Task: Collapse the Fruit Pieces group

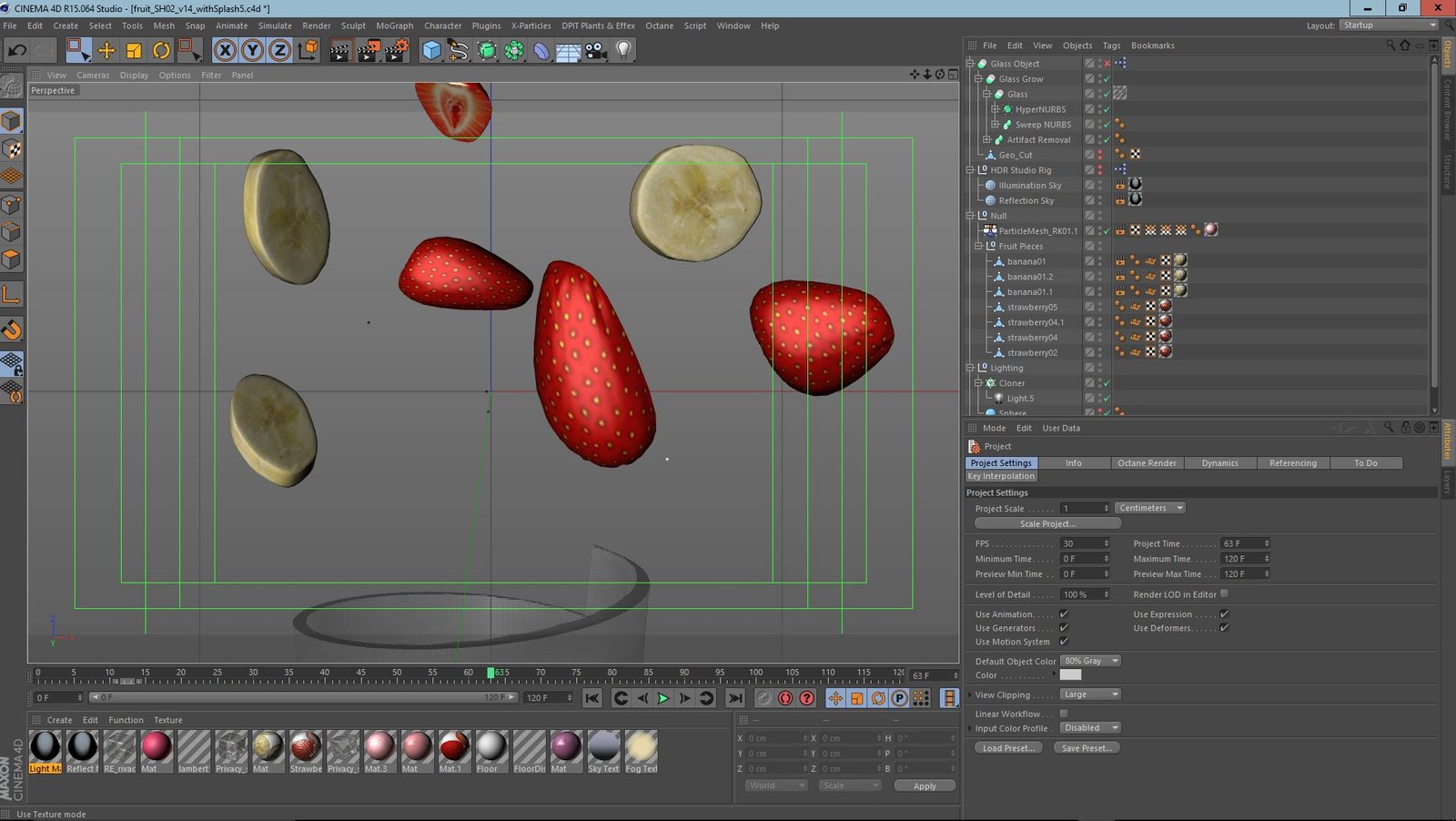Action: pos(978,246)
